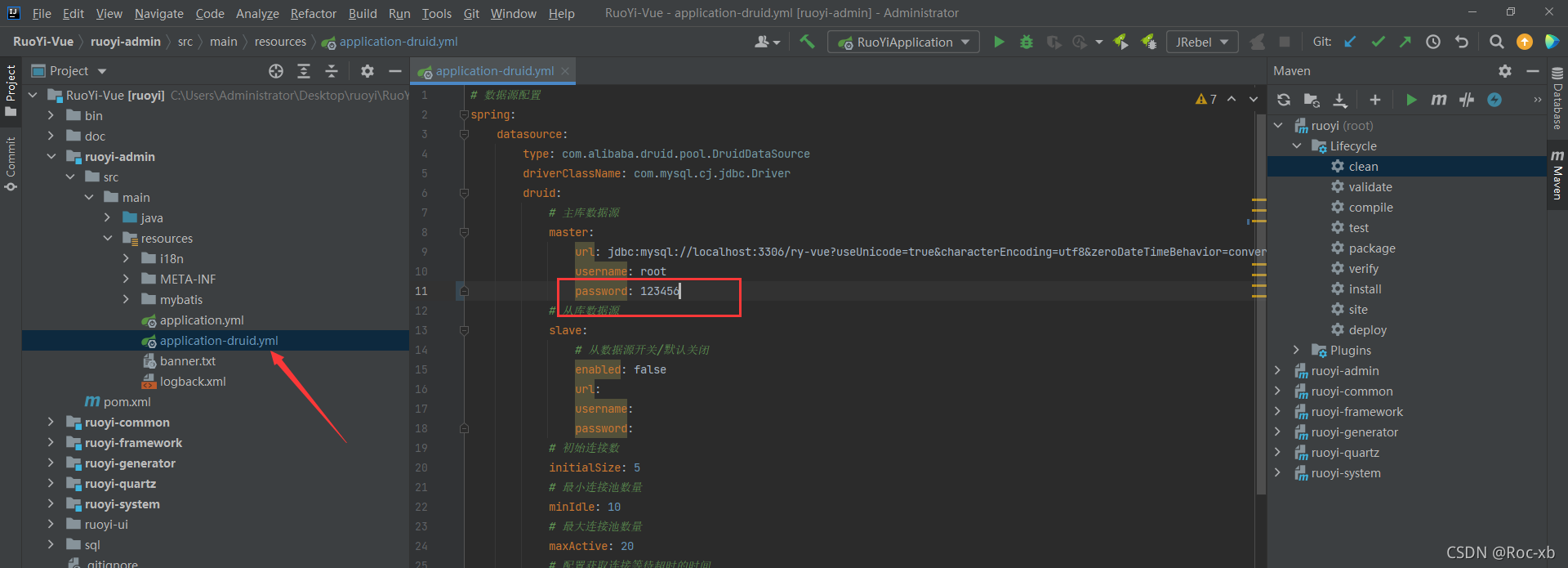The height and width of the screenshot is (568, 1568).
Task: Open the Commit side panel
Action: [11, 164]
